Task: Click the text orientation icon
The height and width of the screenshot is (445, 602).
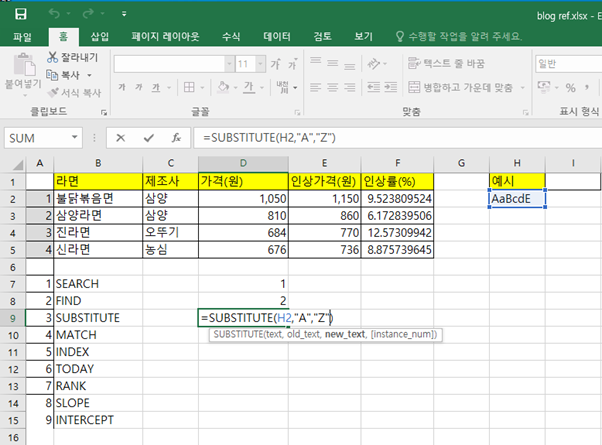Action: [x=373, y=63]
